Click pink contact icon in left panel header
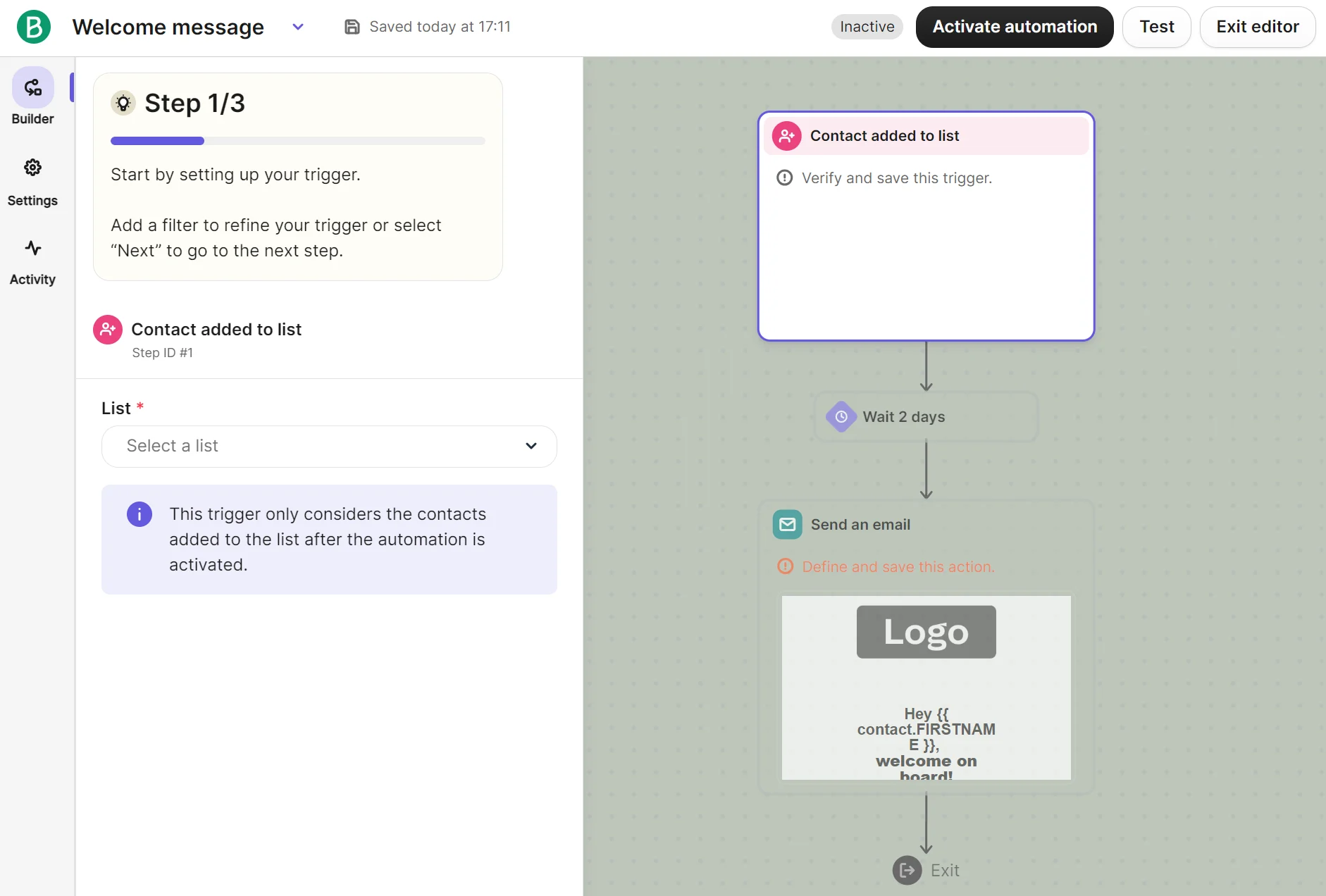This screenshot has width=1326, height=896. coord(108,330)
